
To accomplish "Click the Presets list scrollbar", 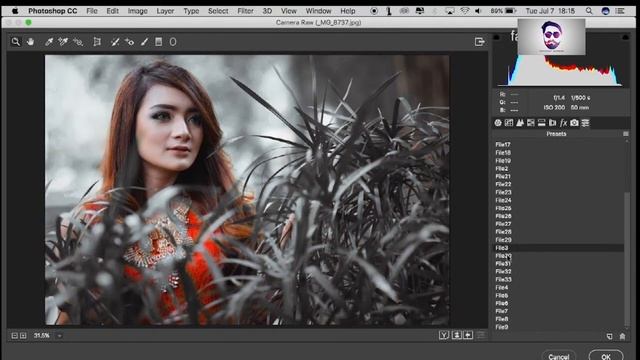I will click(627, 259).
